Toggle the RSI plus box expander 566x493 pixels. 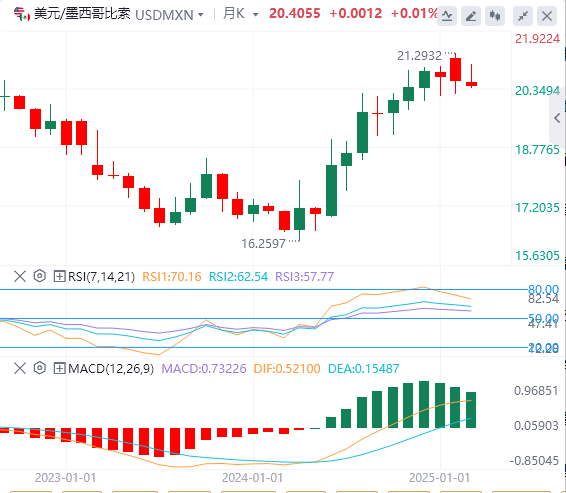tap(59, 276)
